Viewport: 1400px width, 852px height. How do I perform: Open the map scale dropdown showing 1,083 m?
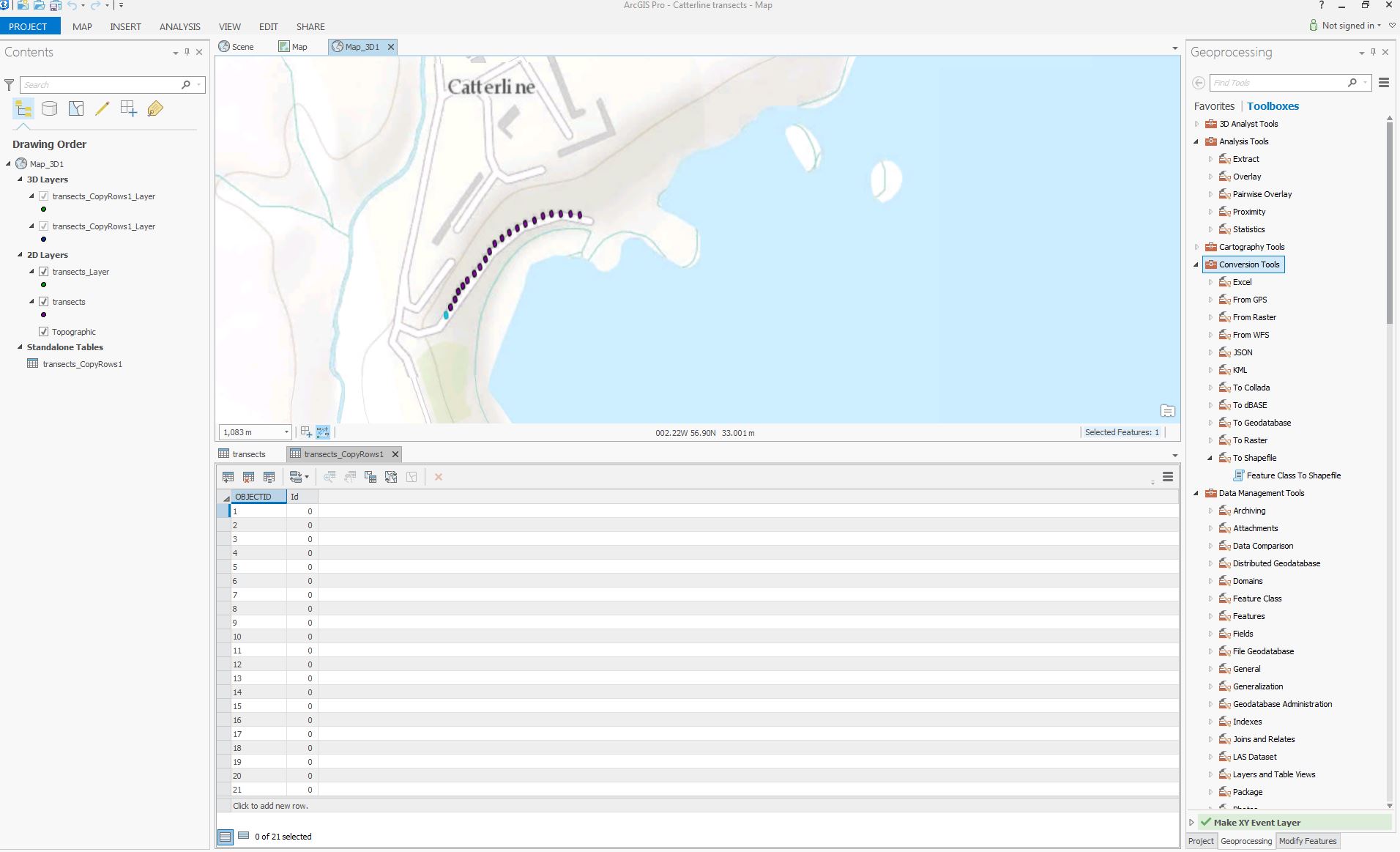coord(286,432)
